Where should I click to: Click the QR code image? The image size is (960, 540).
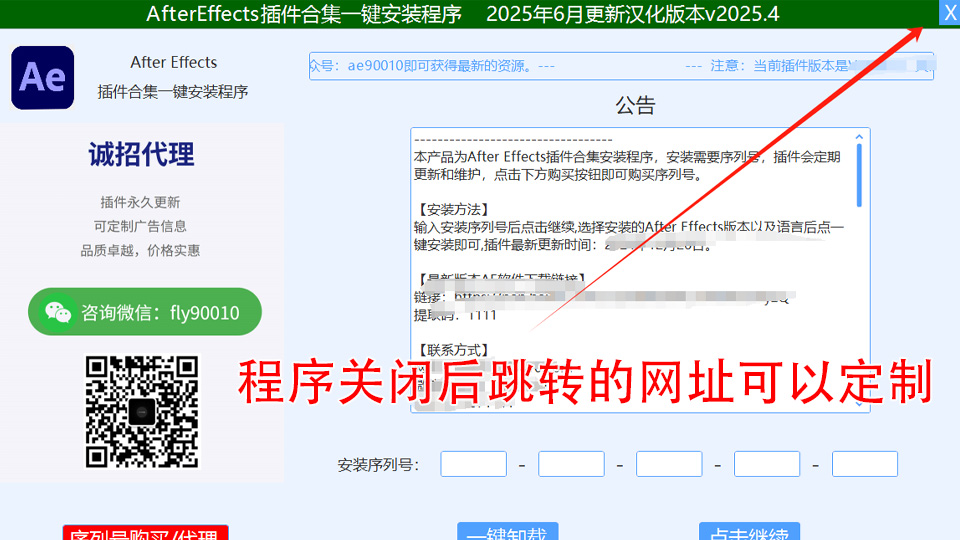(x=141, y=411)
